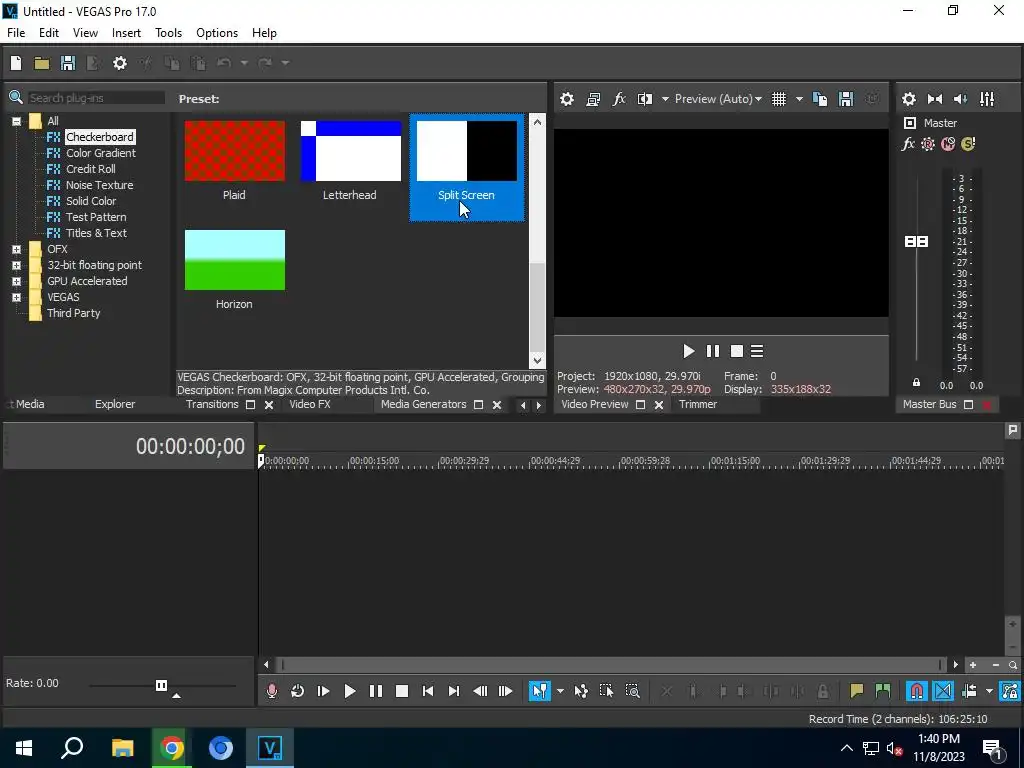Viewport: 1024px width, 768px height.
Task: Open project properties gear in main toolbar
Action: click(x=120, y=63)
